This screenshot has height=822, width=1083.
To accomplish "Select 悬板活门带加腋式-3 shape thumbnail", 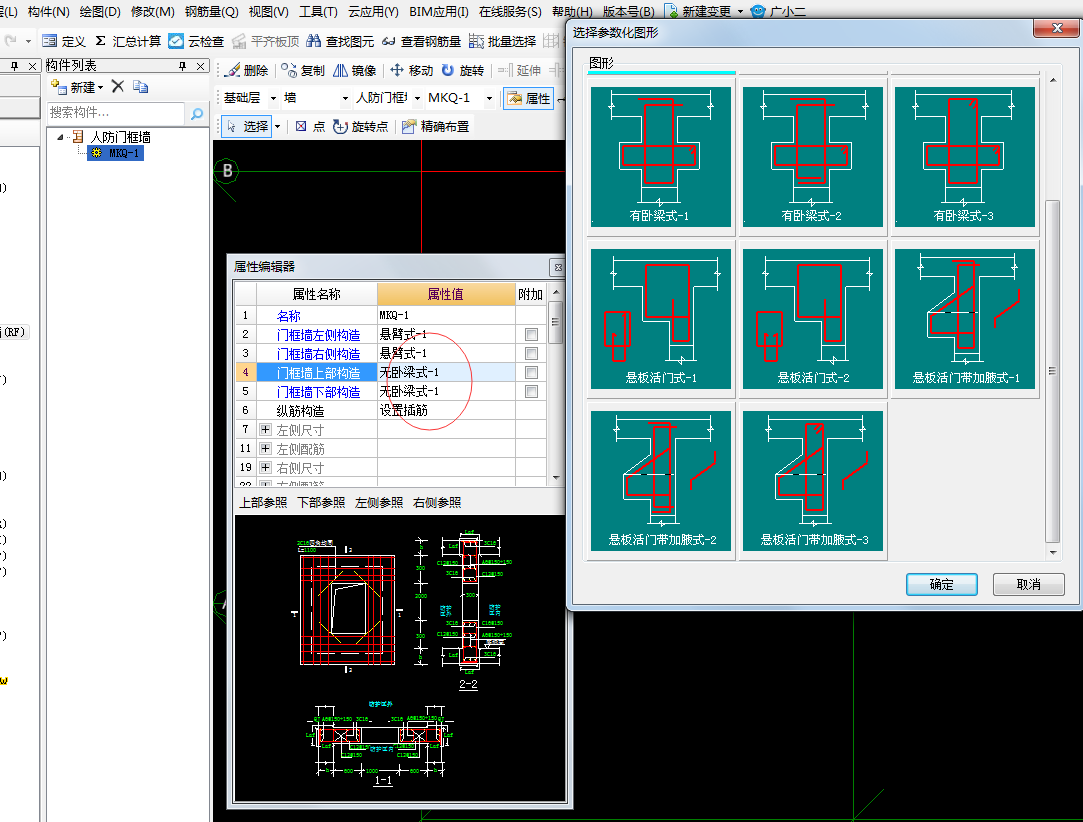I will click(x=812, y=481).
